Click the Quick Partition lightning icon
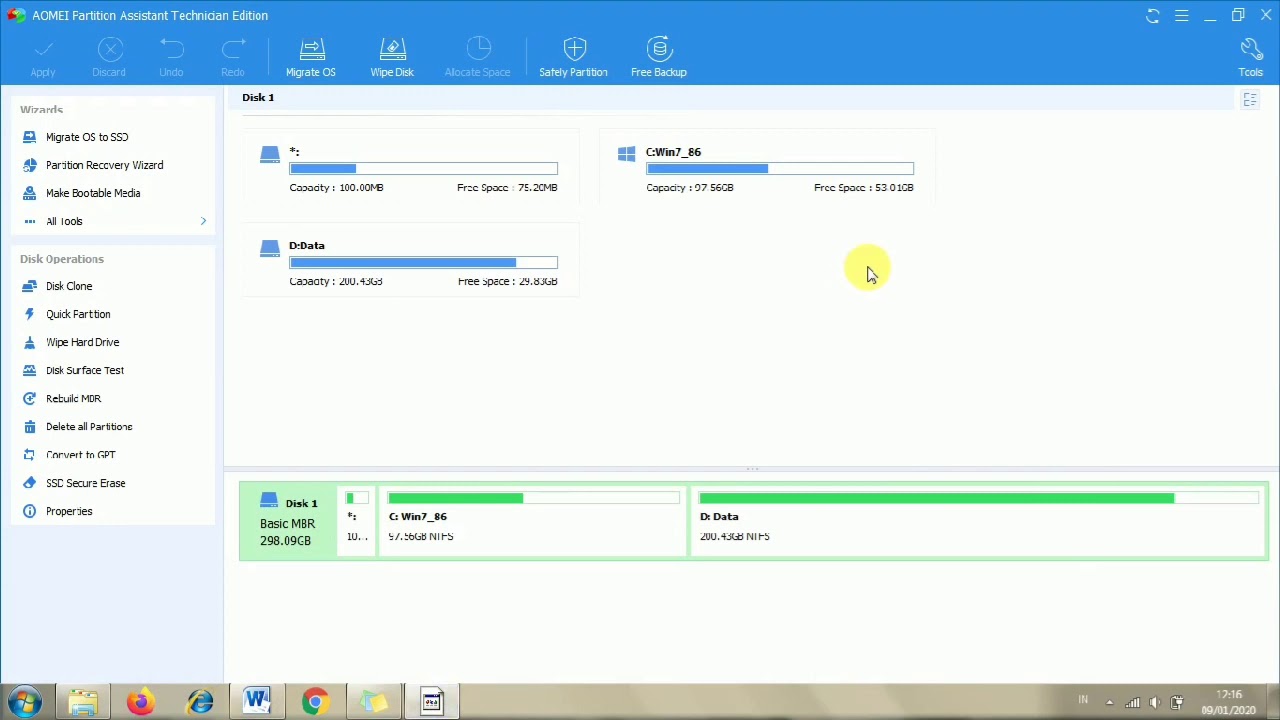This screenshot has height=720, width=1280. 29,314
